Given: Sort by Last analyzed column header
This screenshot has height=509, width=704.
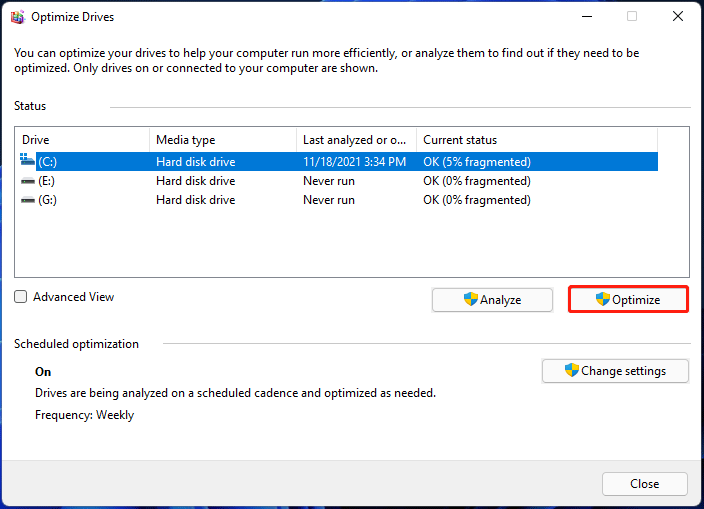Looking at the screenshot, I should point(355,140).
